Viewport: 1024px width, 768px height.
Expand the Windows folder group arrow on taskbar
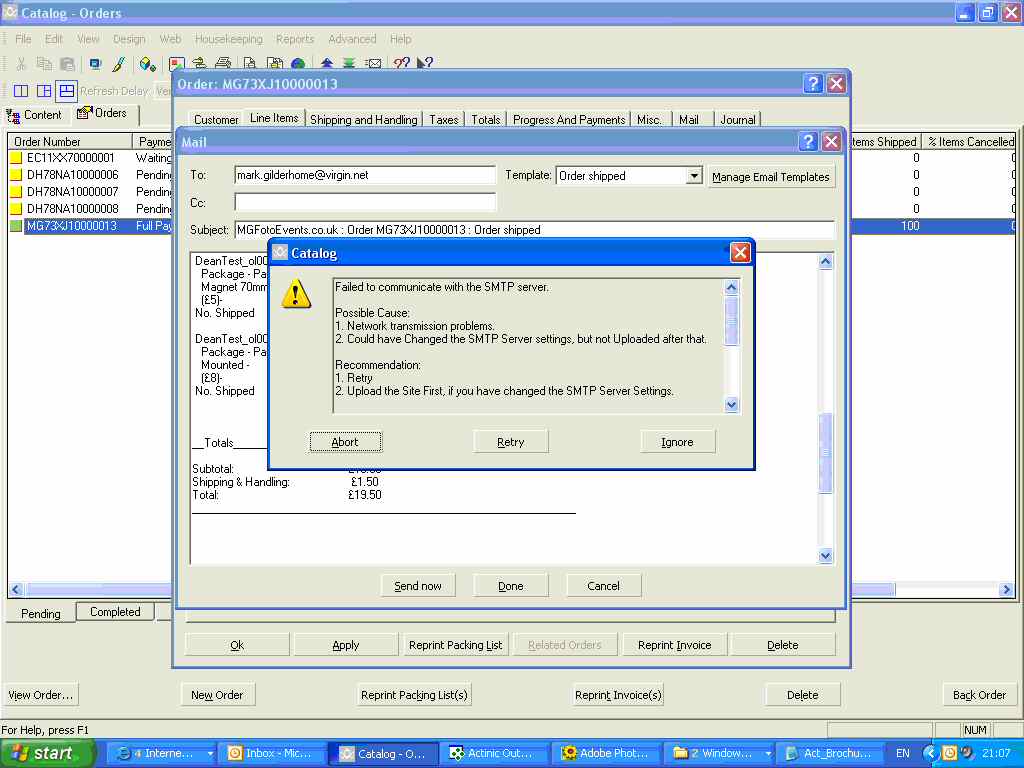coord(767,754)
